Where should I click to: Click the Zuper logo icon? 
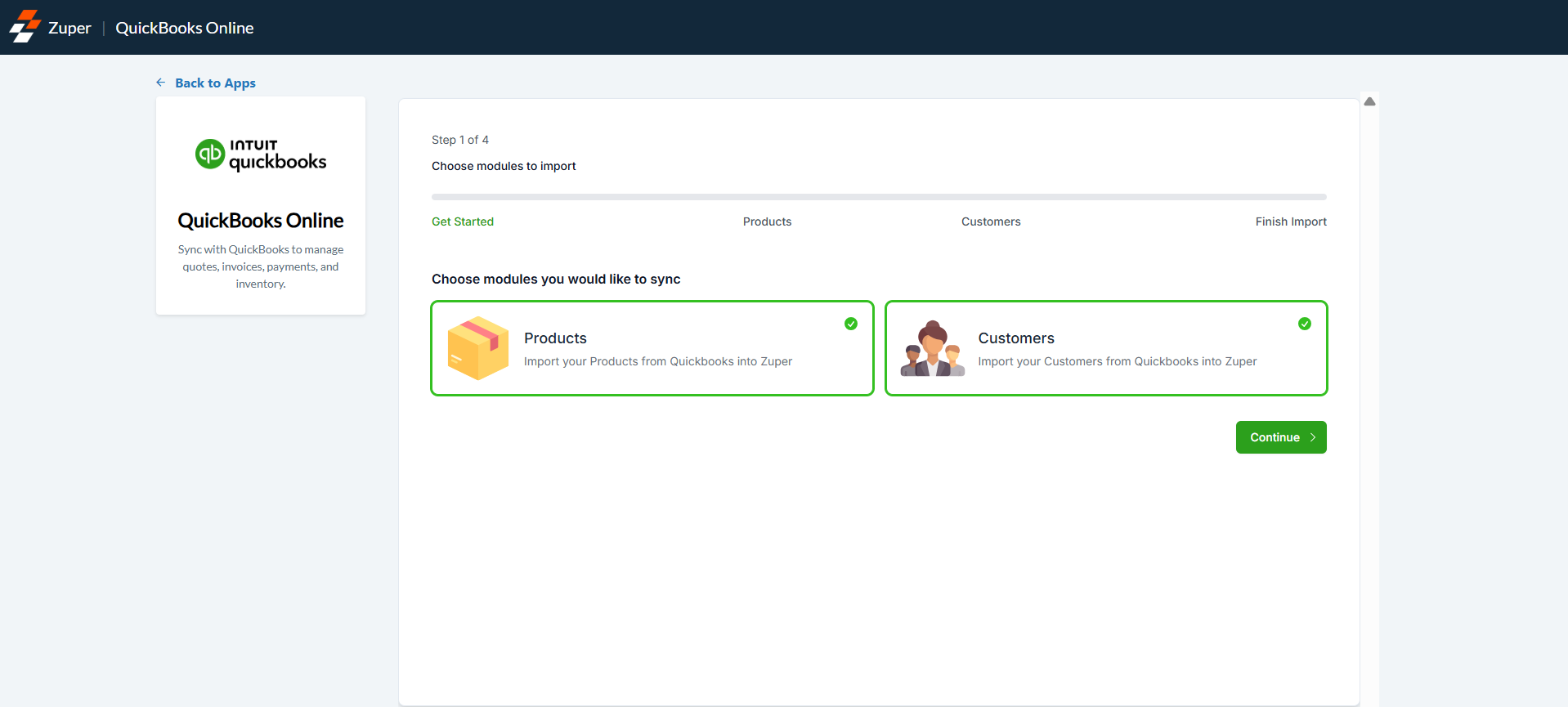click(25, 27)
